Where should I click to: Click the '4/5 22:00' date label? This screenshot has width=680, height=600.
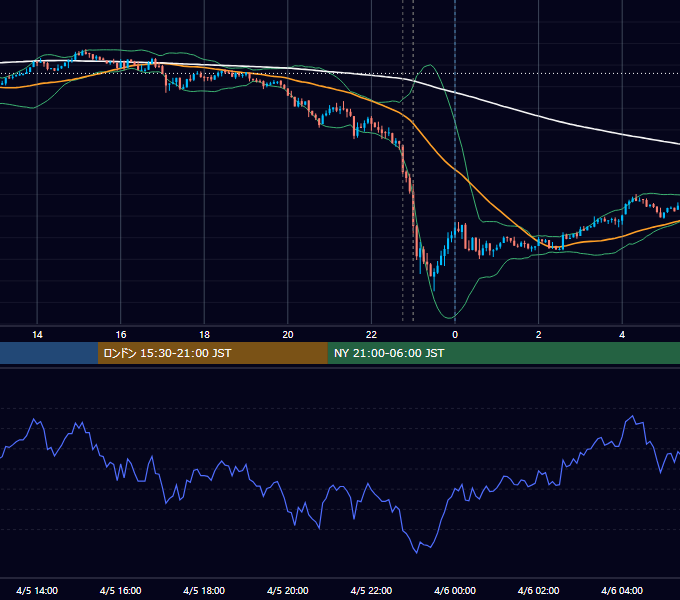371,590
